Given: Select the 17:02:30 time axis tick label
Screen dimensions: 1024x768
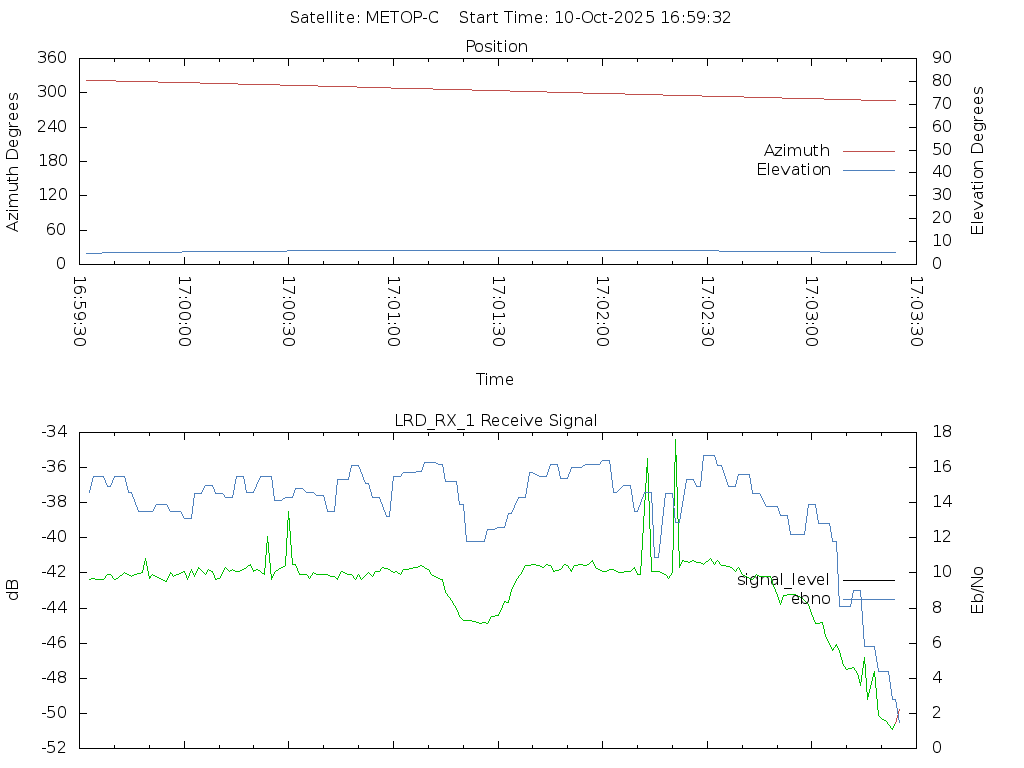Looking at the screenshot, I should (707, 312).
